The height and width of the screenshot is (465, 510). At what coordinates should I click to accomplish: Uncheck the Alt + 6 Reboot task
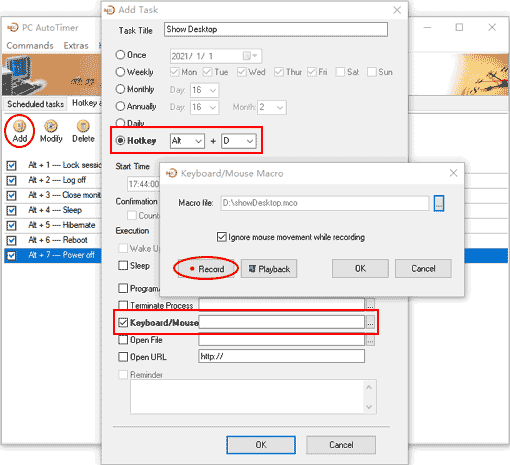coord(11,240)
